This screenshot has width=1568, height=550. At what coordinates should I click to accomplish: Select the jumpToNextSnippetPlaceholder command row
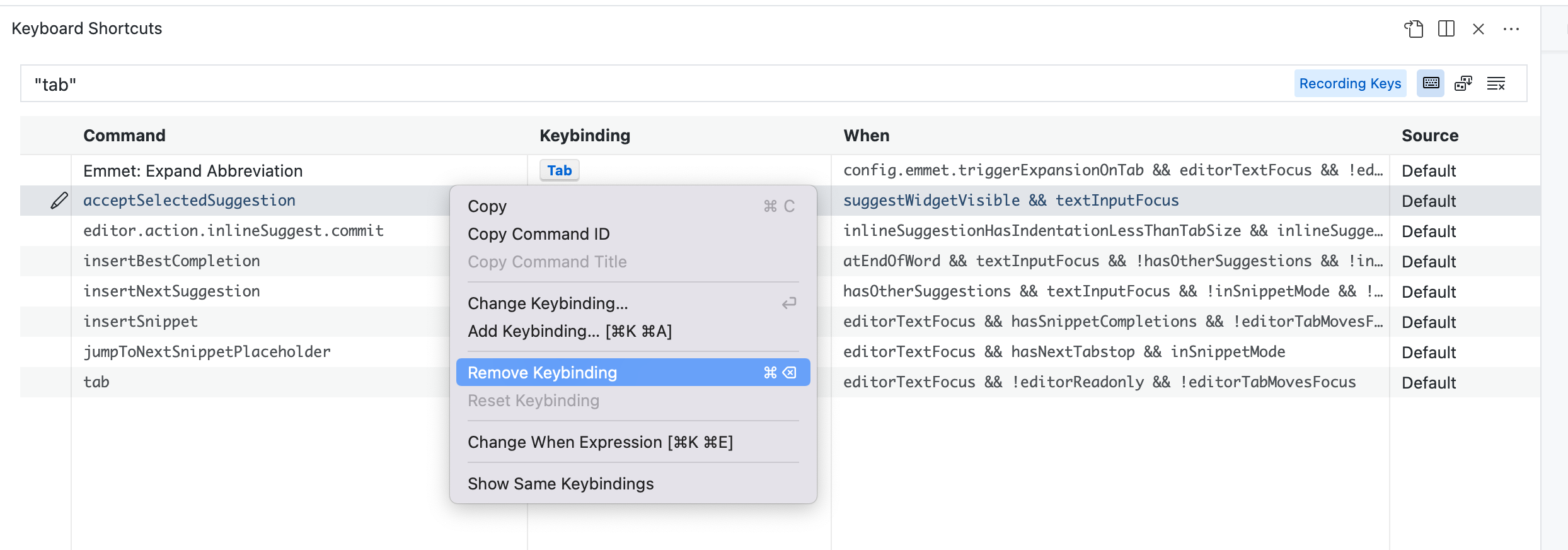pos(207,352)
